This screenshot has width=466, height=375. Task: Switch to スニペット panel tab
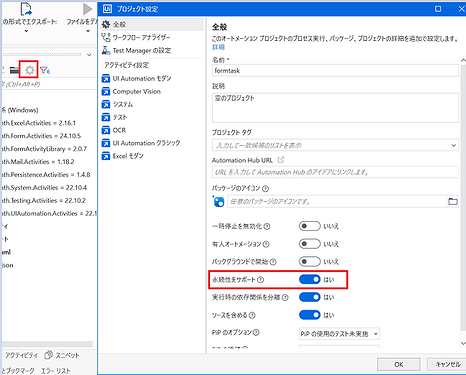[62, 355]
